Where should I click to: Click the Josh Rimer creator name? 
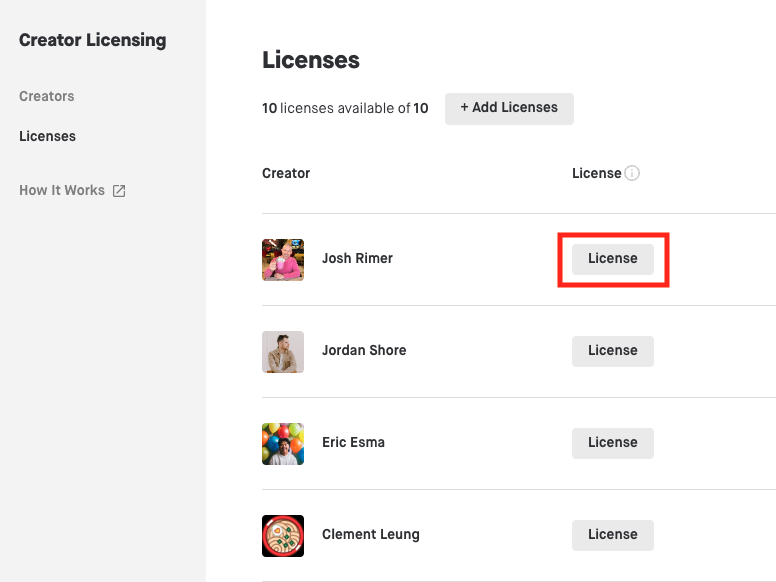[x=357, y=258]
